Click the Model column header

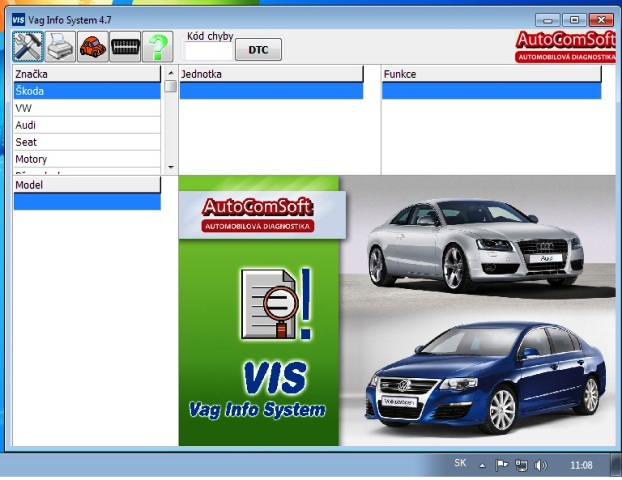coord(87,185)
